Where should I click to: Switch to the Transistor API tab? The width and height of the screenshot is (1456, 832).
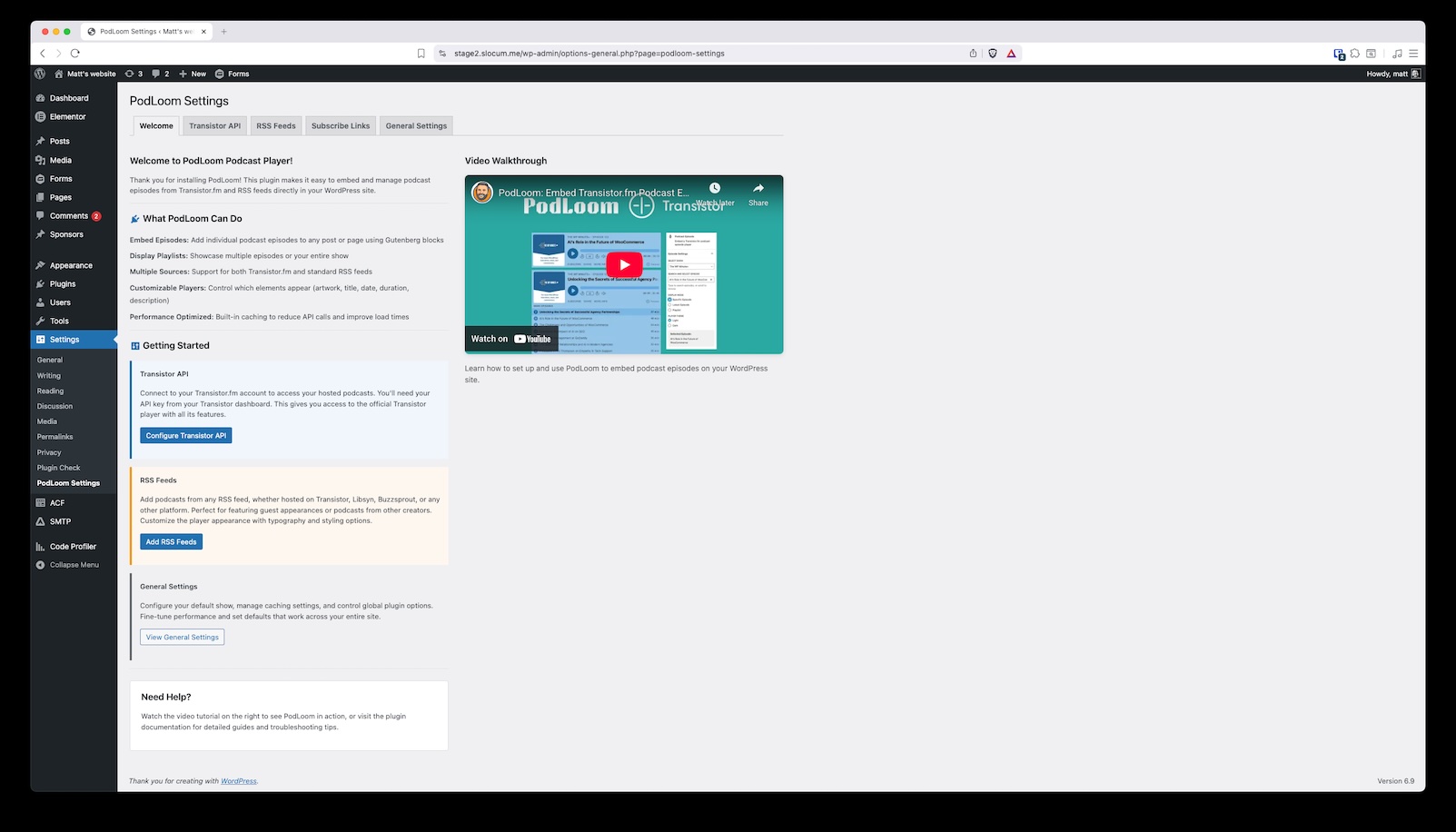[214, 125]
